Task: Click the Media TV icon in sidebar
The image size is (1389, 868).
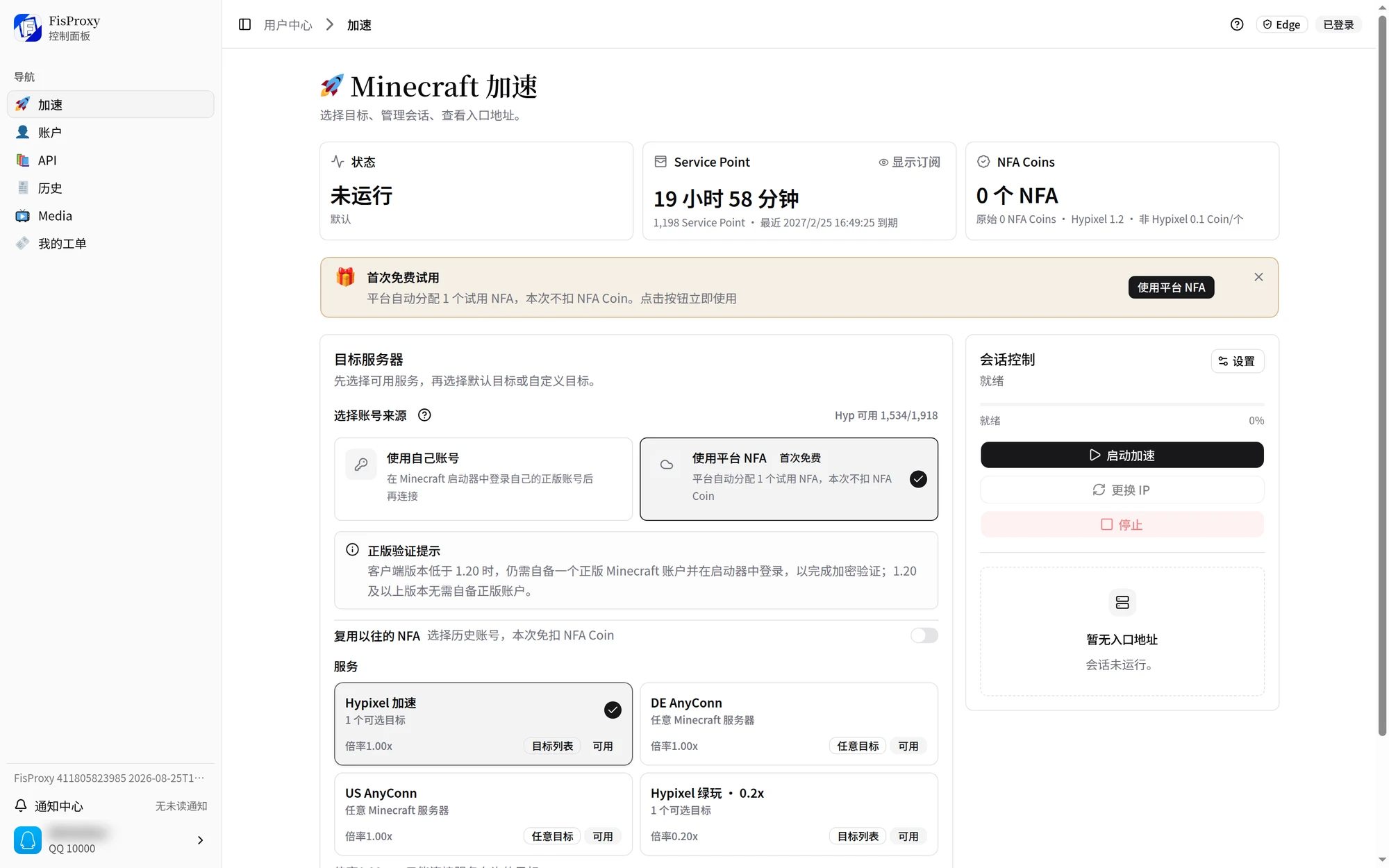Action: tap(22, 215)
